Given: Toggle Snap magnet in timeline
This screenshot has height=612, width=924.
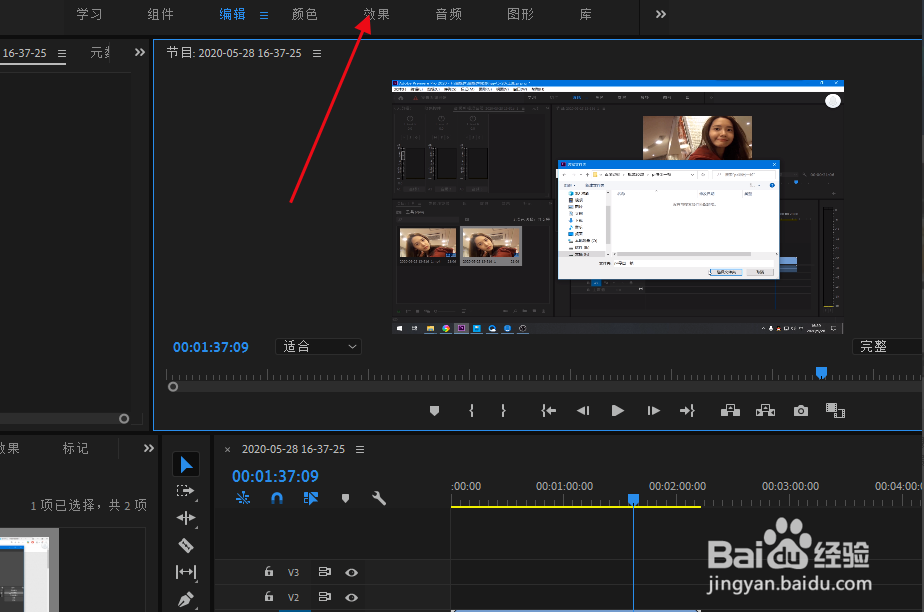Looking at the screenshot, I should (277, 498).
